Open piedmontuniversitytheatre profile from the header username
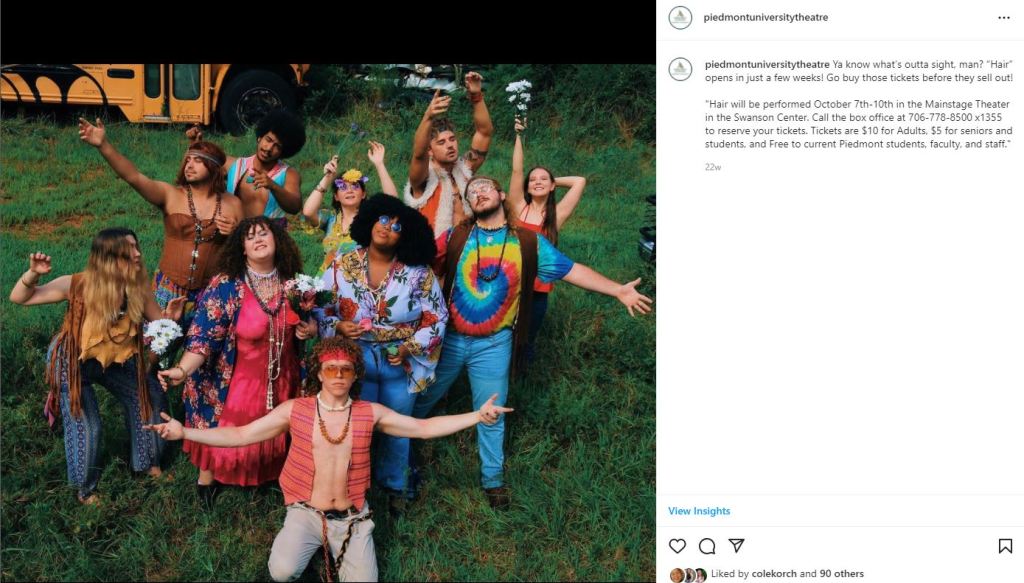1024x583 pixels. pyautogui.click(x=766, y=18)
